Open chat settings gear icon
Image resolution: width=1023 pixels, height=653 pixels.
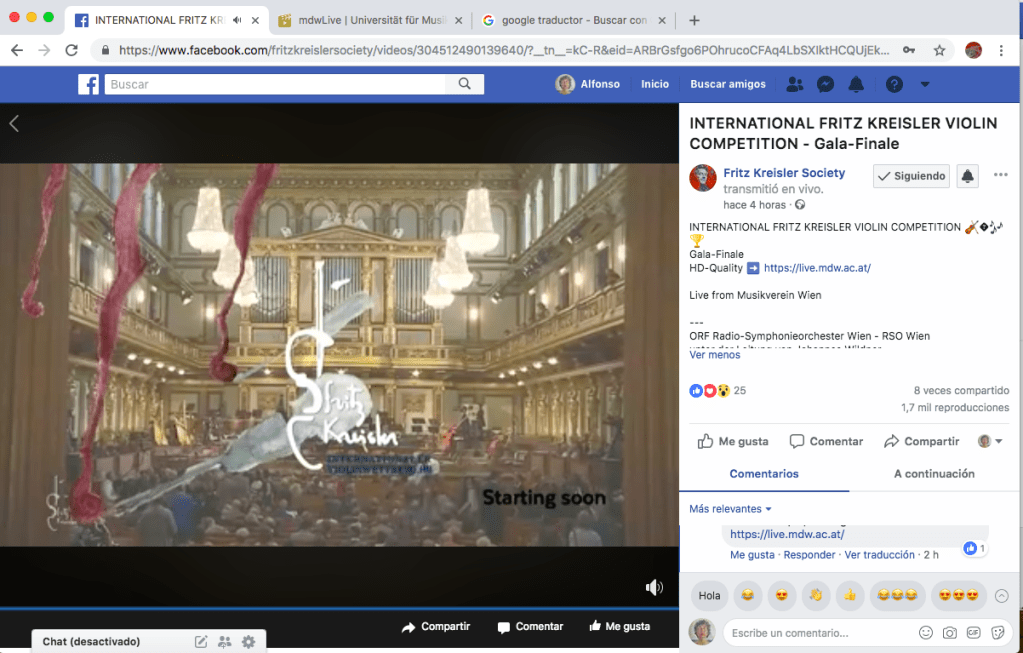click(x=248, y=641)
